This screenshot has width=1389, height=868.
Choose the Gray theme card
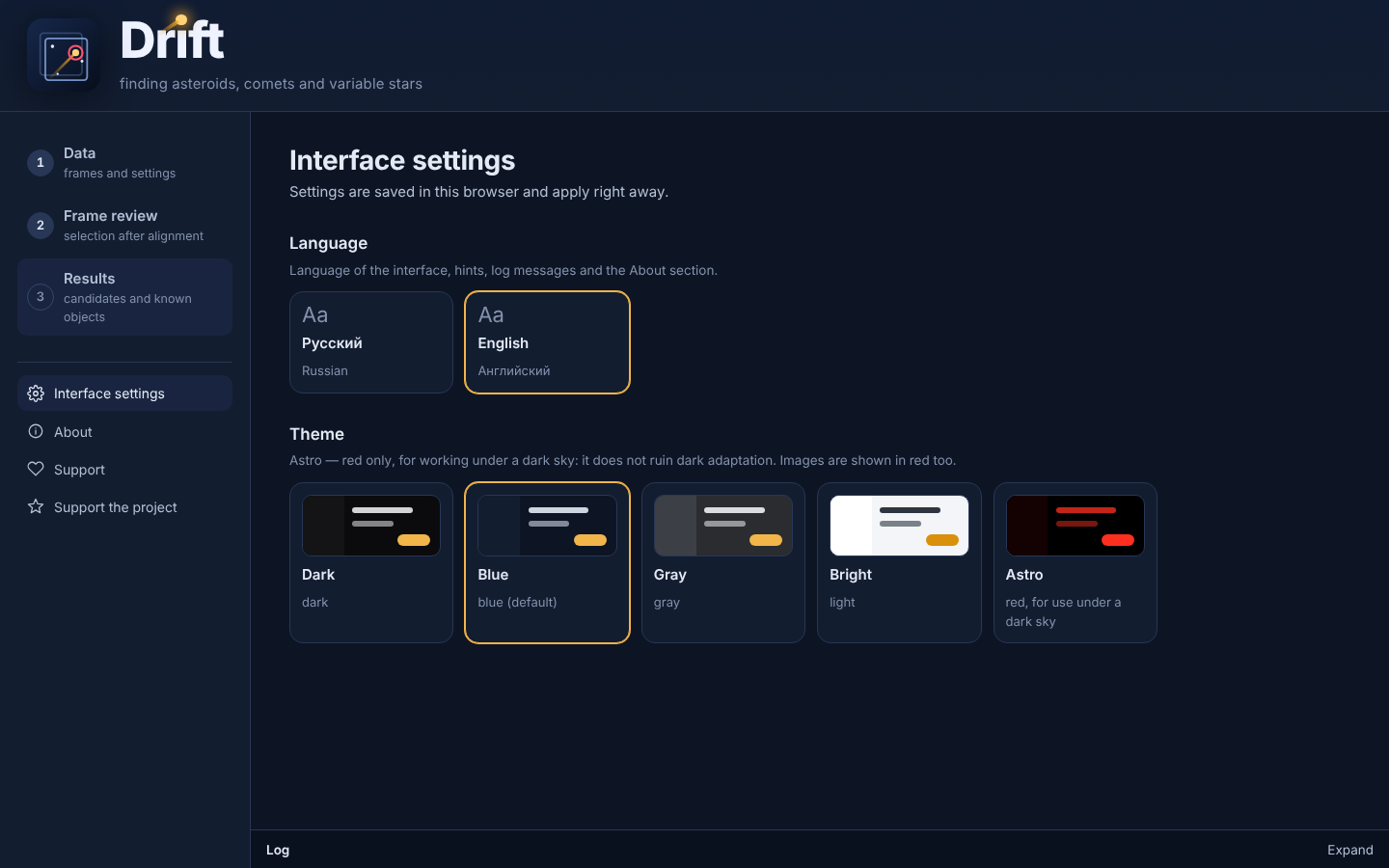click(723, 562)
